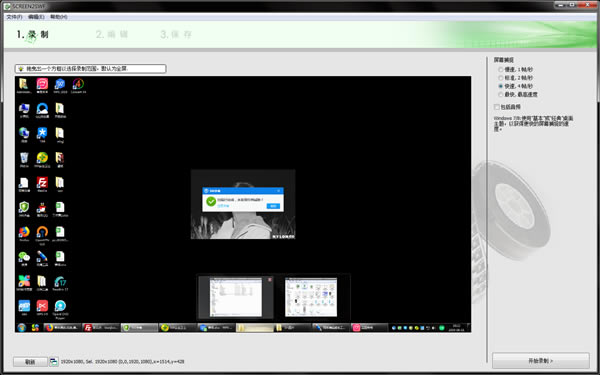600x375 pixels.
Task: Select fast 4 frames per second option
Action: click(x=515, y=86)
